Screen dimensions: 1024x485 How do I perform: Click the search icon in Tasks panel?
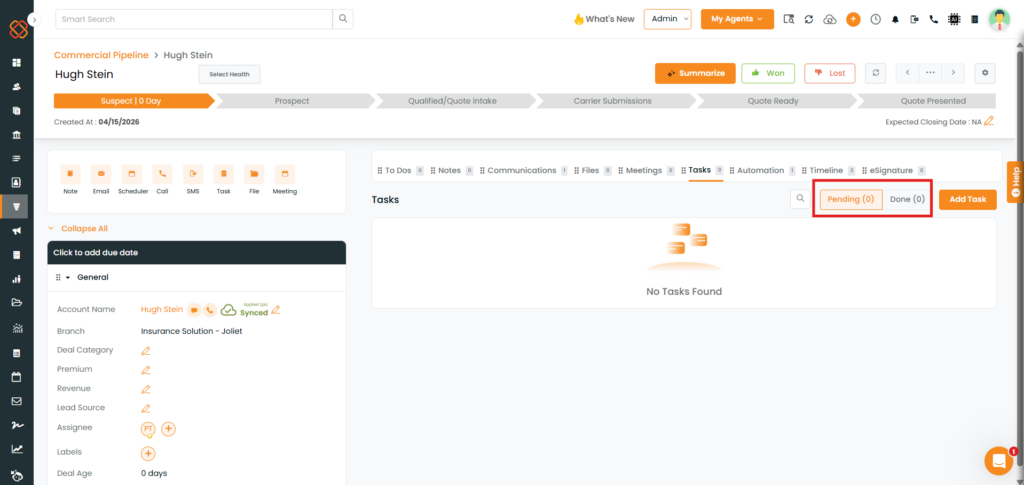(800, 199)
